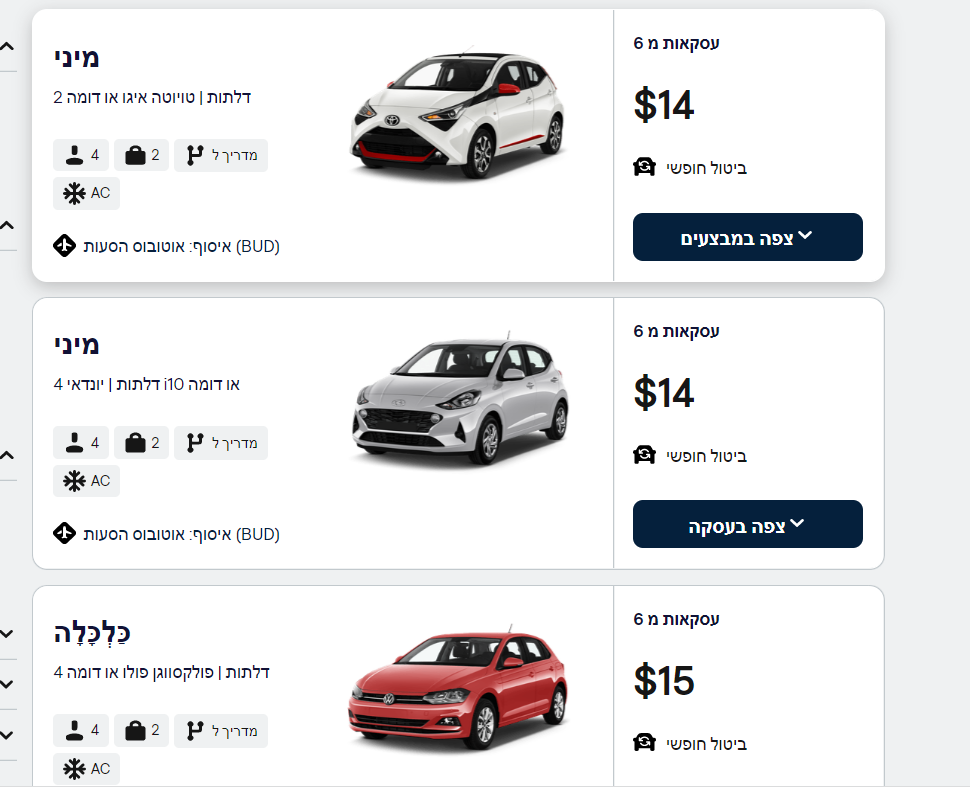Viewport: 970px width, 788px height.
Task: Click free cancellation icon on Hyundai i10 card
Action: click(x=645, y=455)
